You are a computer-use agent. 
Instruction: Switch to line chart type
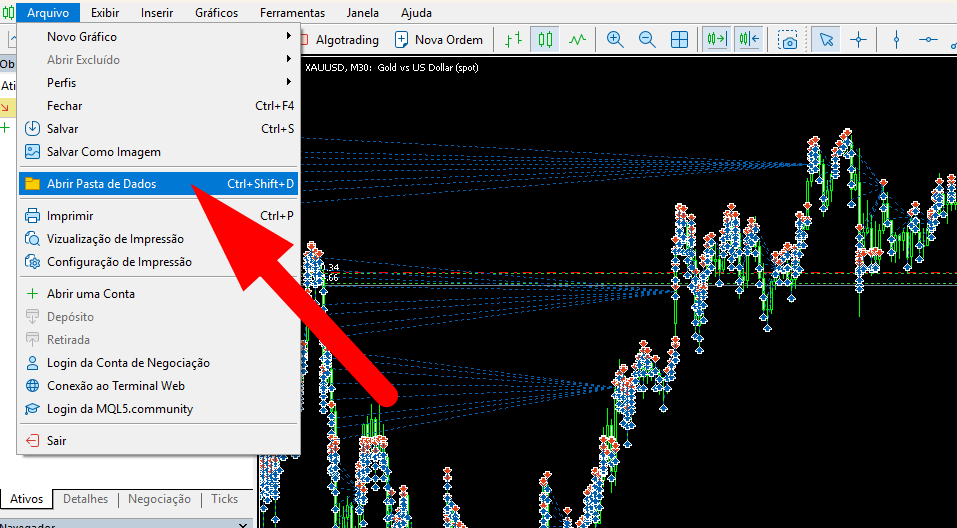pos(577,40)
